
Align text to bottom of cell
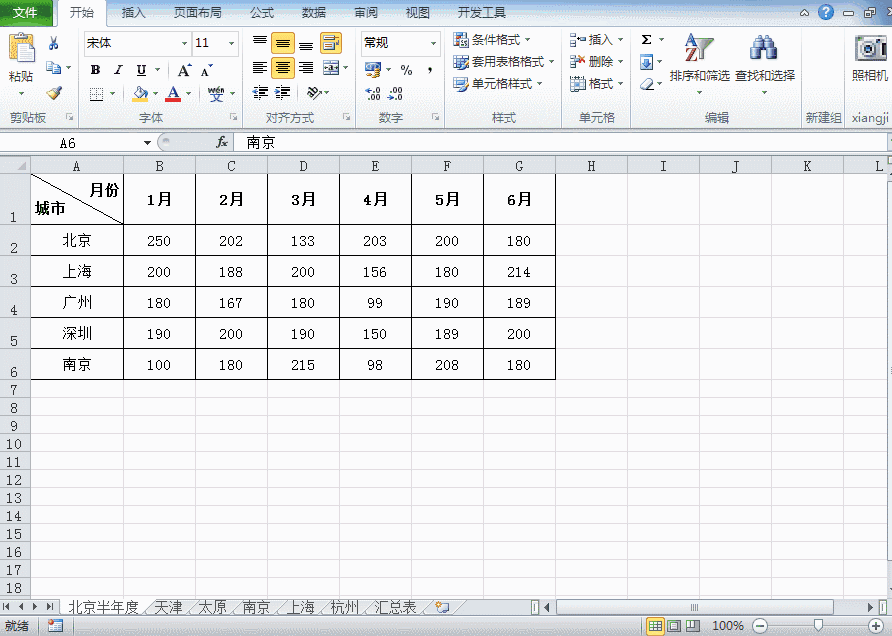point(306,44)
